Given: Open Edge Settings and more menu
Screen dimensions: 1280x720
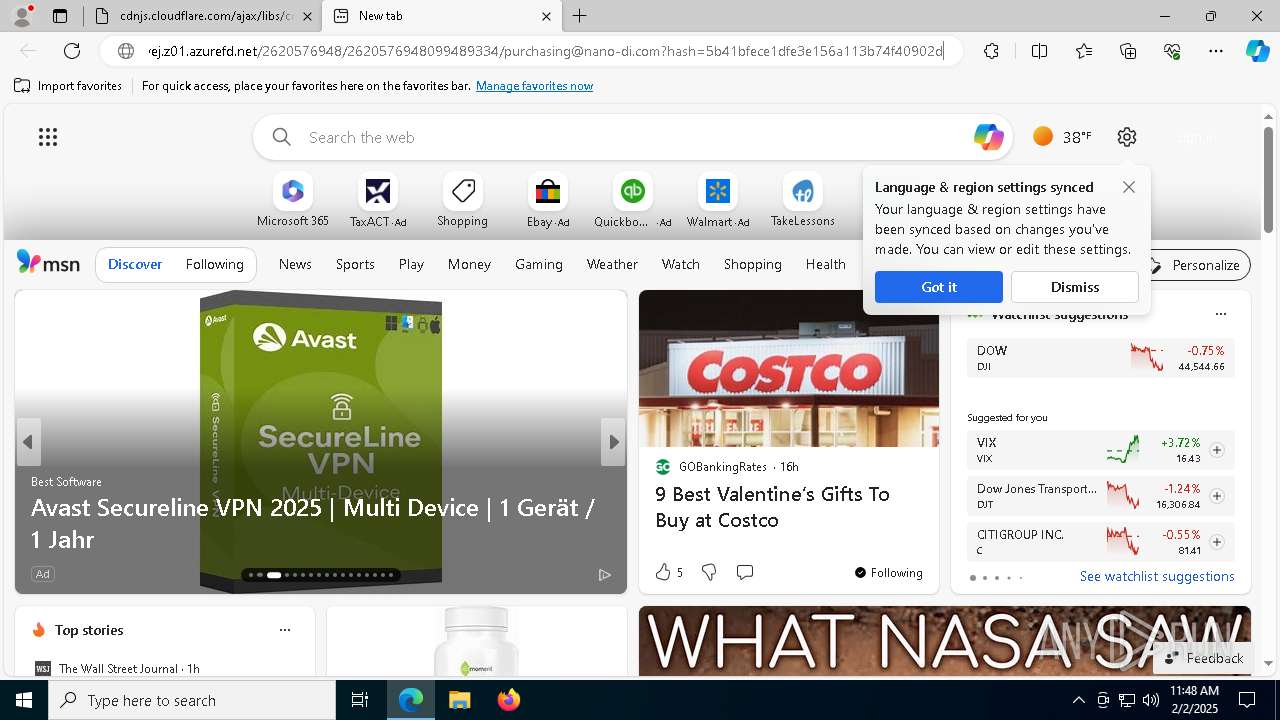Looking at the screenshot, I should tap(1216, 51).
